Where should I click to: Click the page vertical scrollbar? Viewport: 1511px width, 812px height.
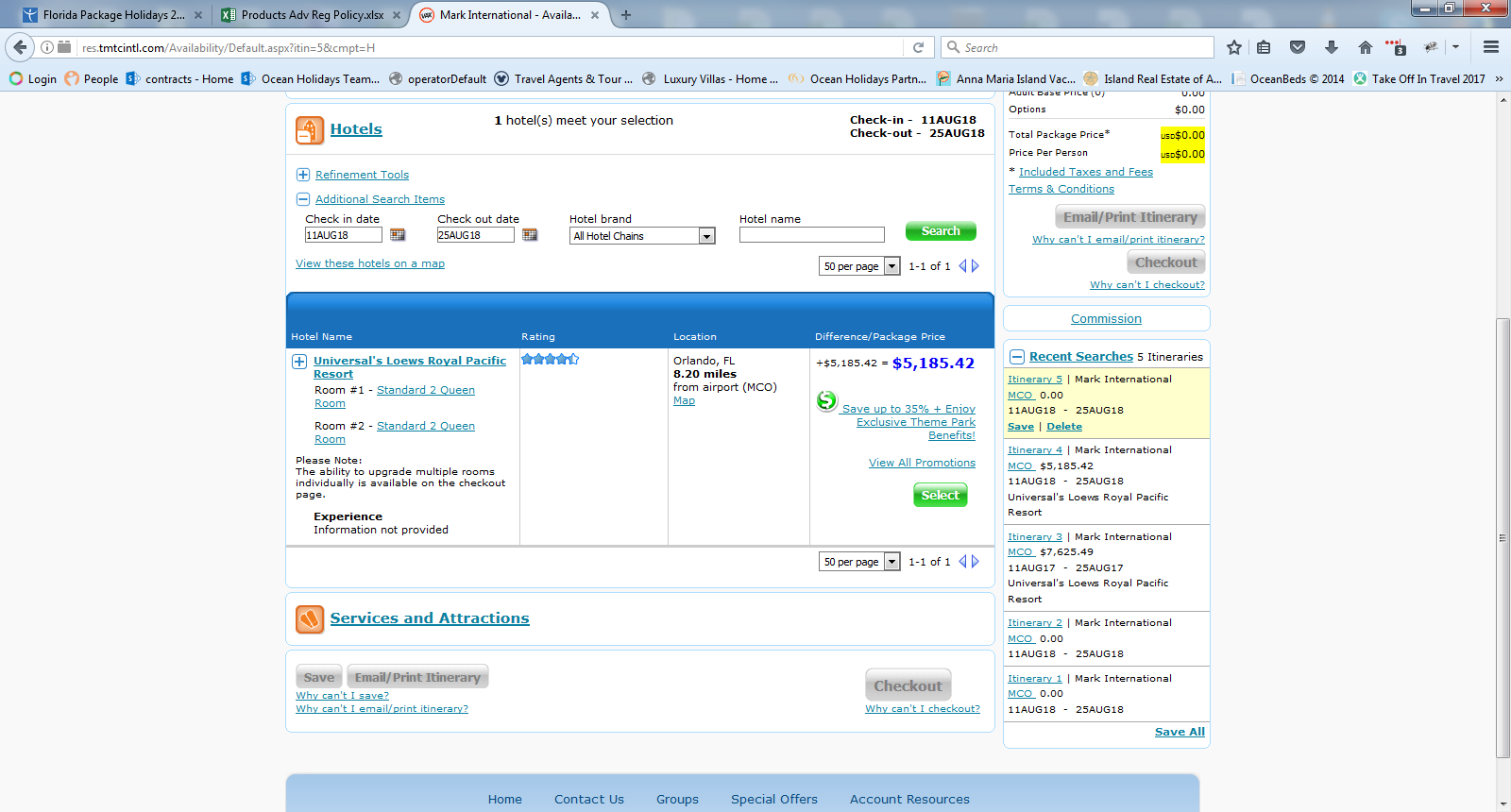pyautogui.click(x=1503, y=538)
